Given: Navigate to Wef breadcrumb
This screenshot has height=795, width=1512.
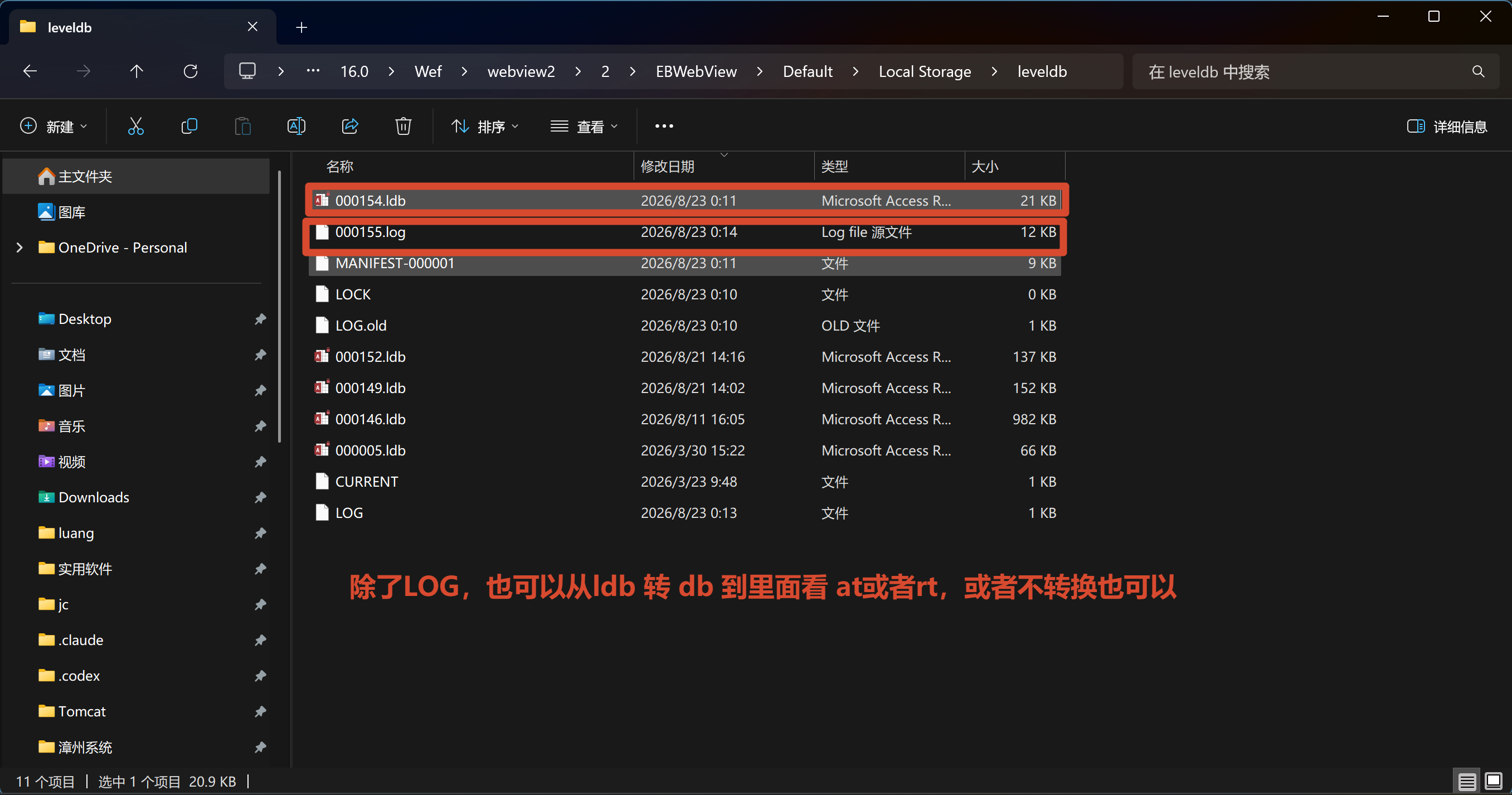Looking at the screenshot, I should [428, 71].
